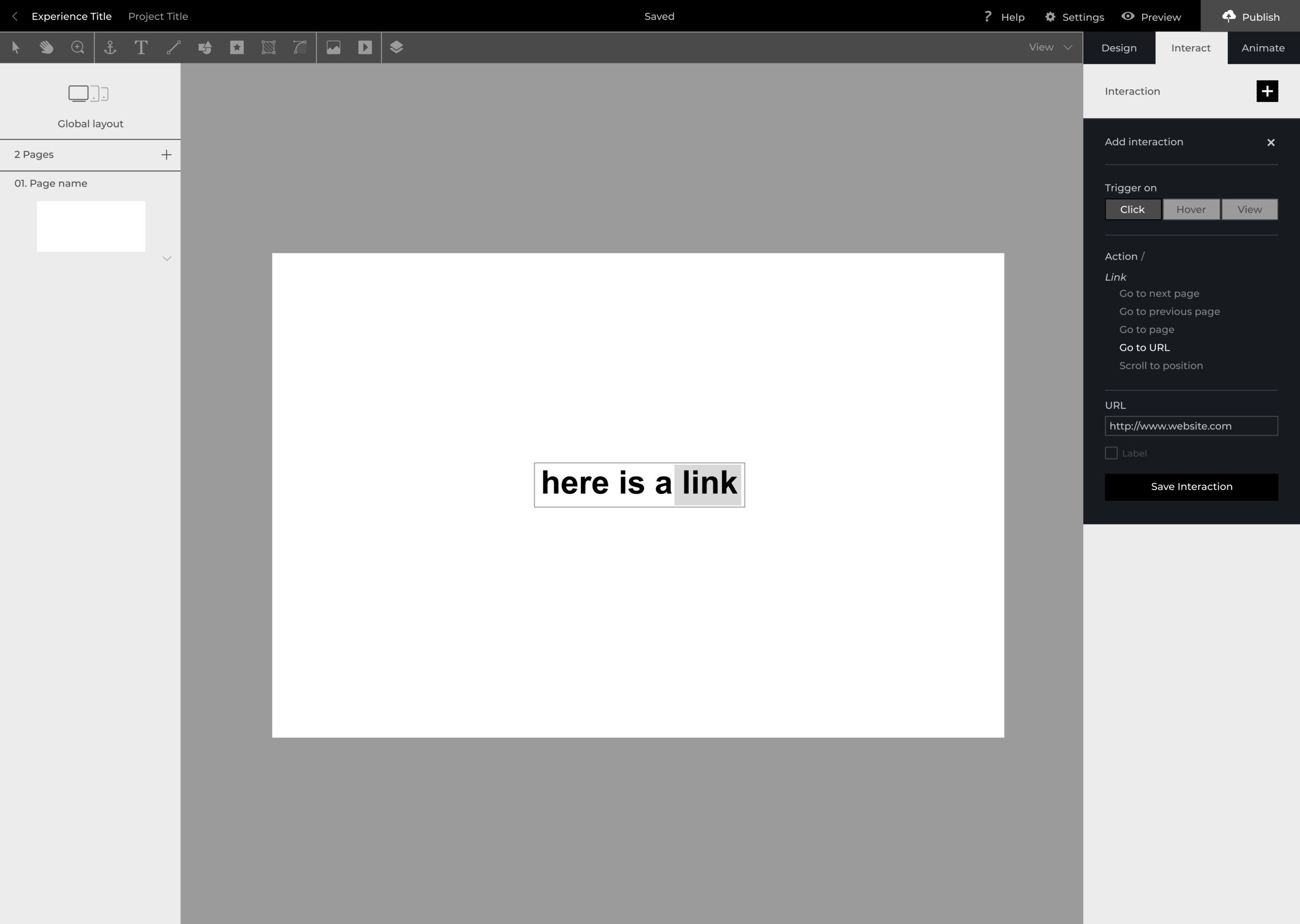Set trigger to View
The image size is (1300, 924).
(x=1249, y=209)
